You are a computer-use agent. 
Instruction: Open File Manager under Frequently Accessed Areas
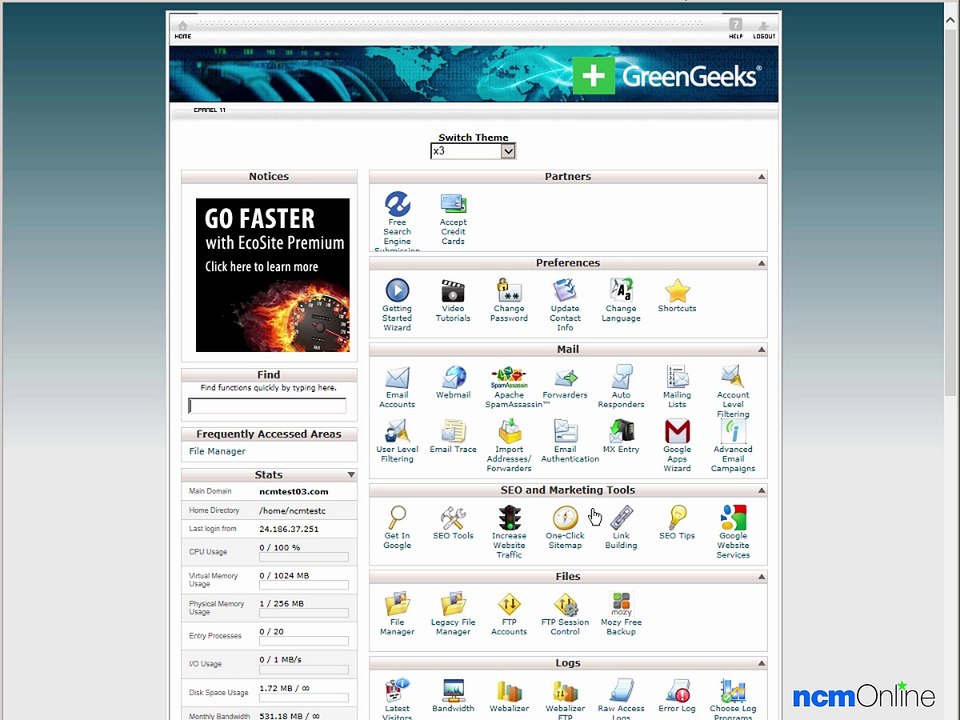217,451
